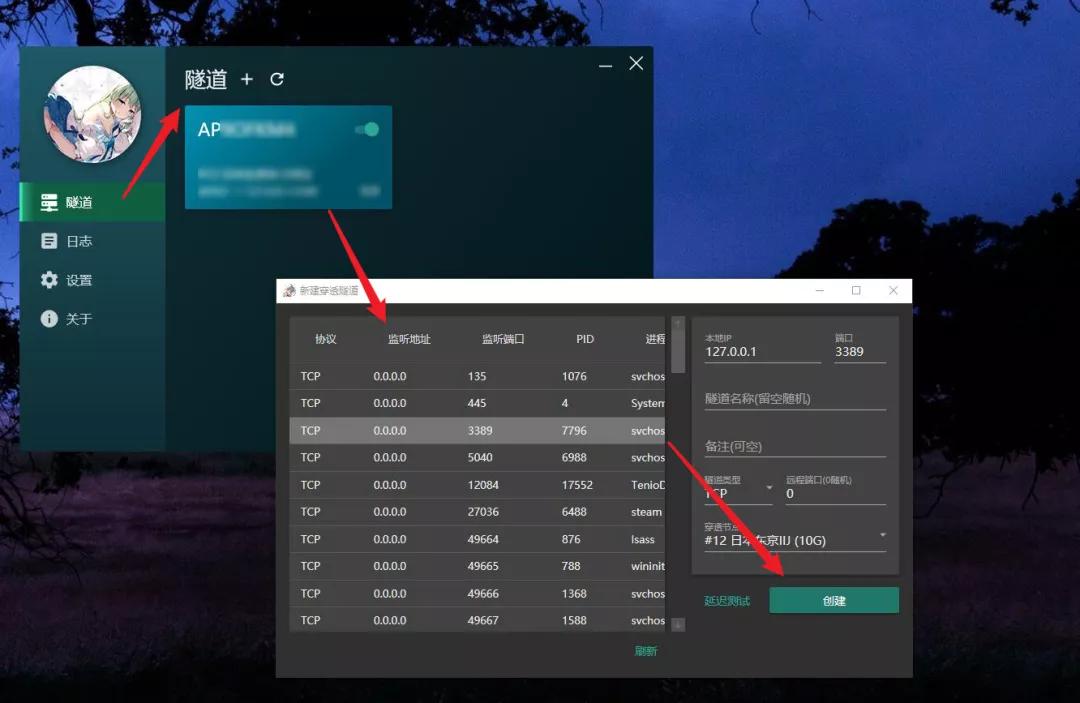Click the plus icon to add tunnel
1080x703 pixels.
pyautogui.click(x=247, y=80)
